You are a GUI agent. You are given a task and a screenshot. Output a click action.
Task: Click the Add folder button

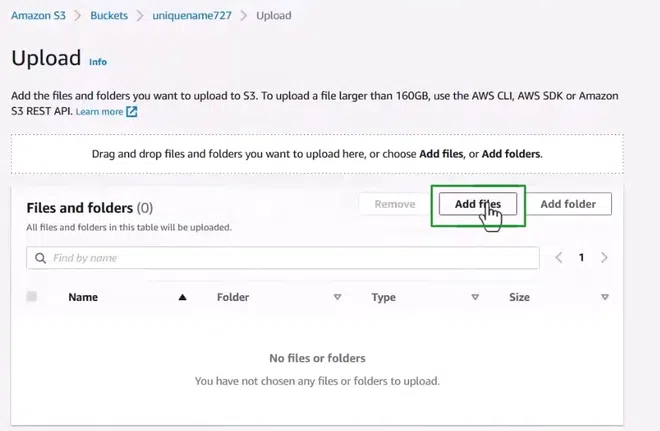[568, 204]
